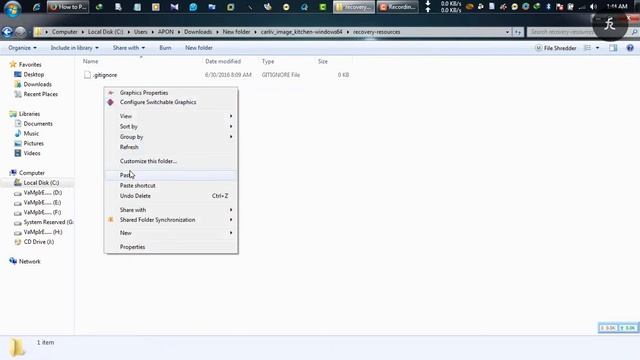The image size is (640, 360).
Task: Choose Configure Switchable Graphics menu entry
Action: (x=171, y=102)
